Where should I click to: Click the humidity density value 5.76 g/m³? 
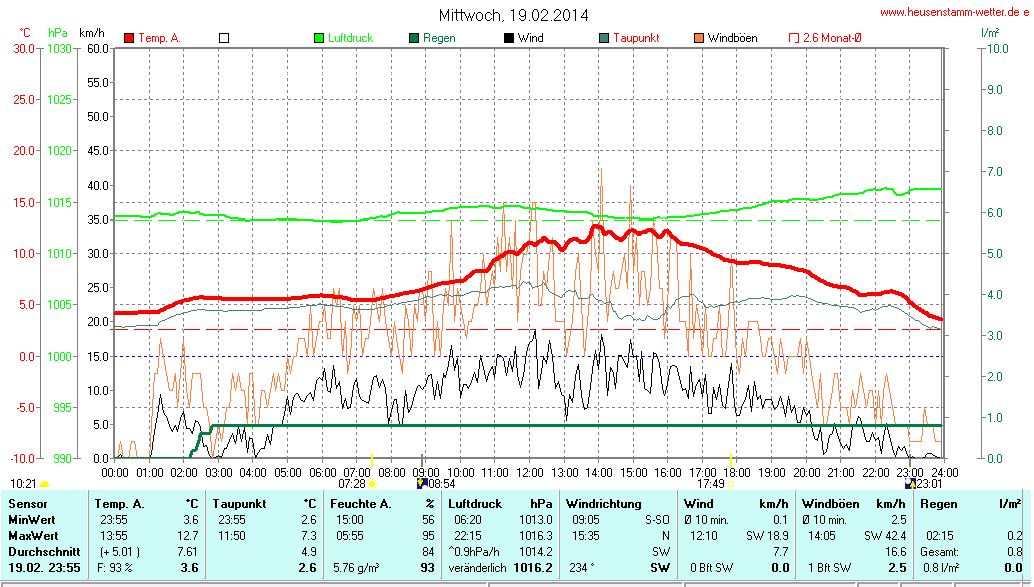pyautogui.click(x=356, y=567)
